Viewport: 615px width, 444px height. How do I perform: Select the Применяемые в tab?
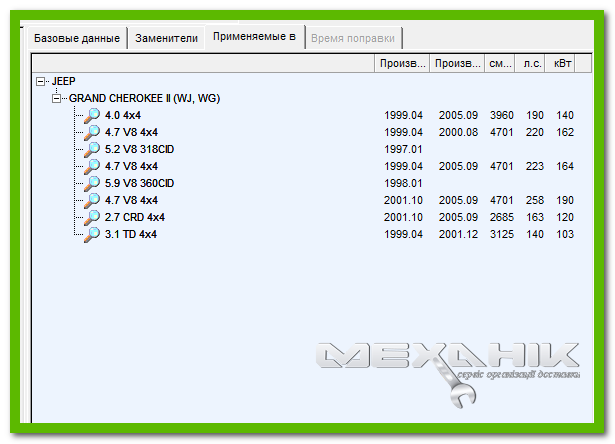click(x=254, y=37)
